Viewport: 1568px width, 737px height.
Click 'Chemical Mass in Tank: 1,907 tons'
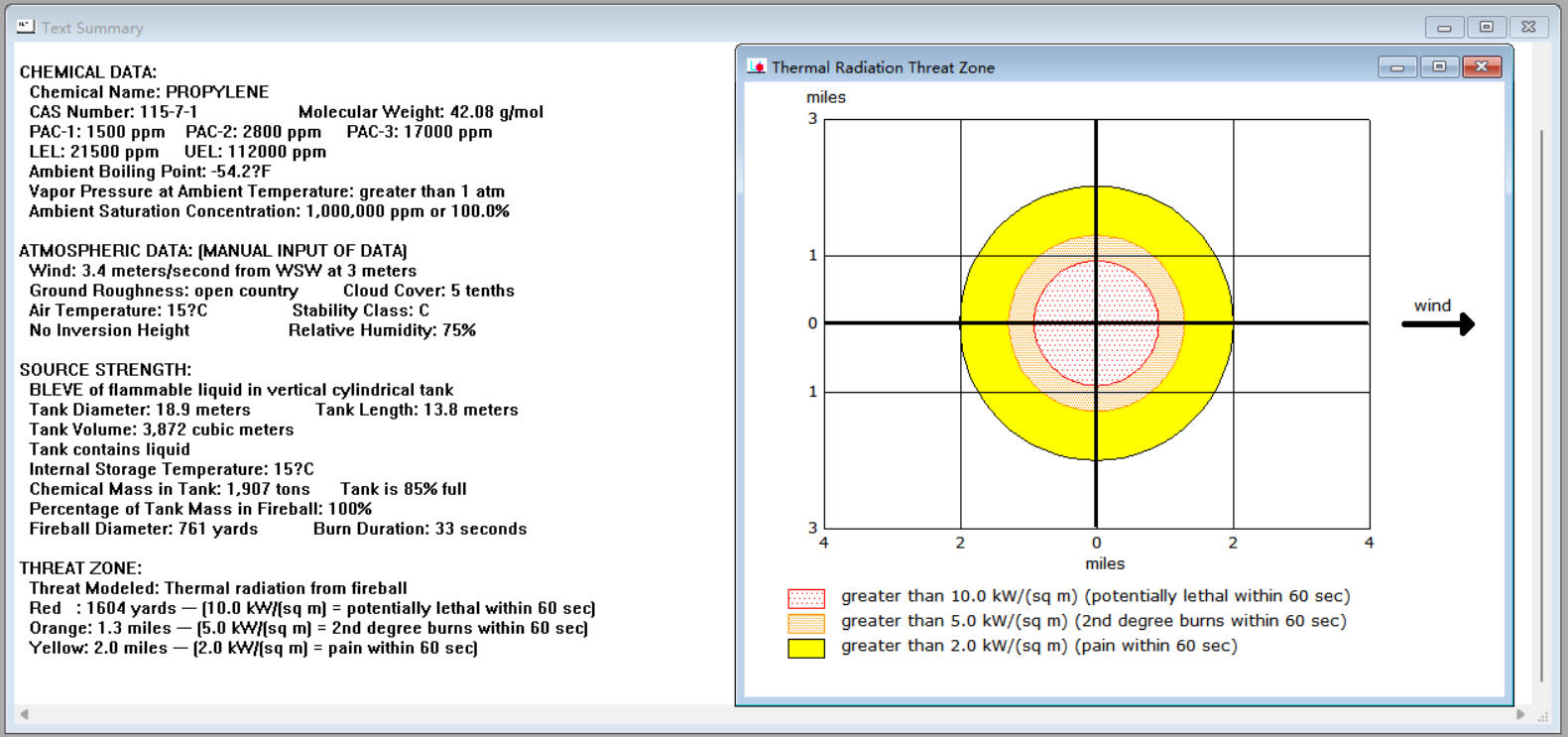pyautogui.click(x=170, y=489)
